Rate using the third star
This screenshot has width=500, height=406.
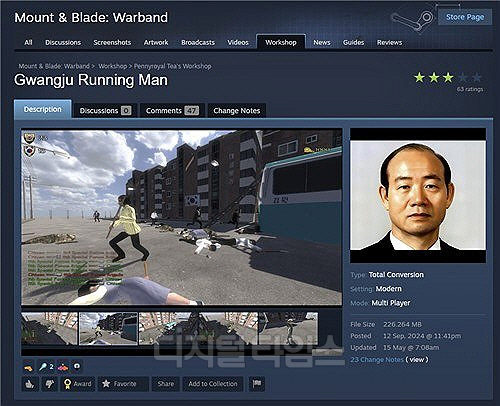[448, 78]
